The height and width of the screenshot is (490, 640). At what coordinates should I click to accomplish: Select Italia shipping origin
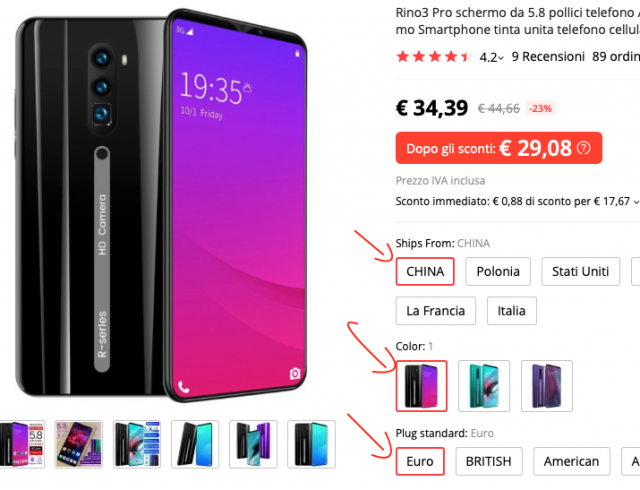point(511,311)
